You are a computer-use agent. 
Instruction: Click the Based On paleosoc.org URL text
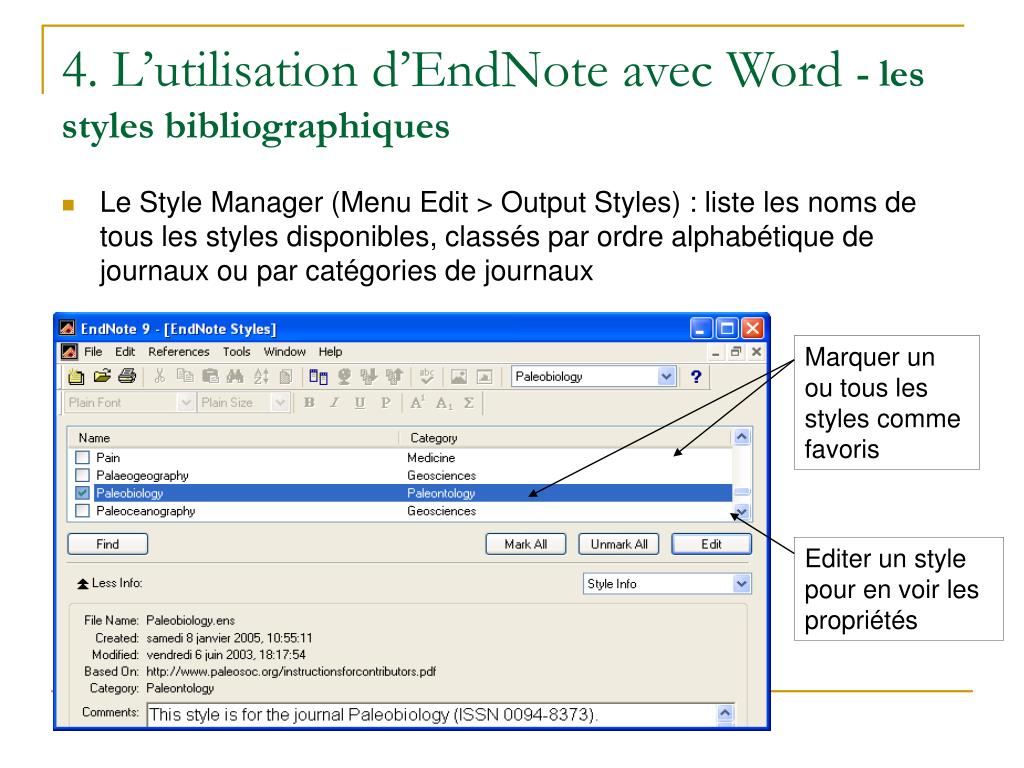pyautogui.click(x=291, y=671)
